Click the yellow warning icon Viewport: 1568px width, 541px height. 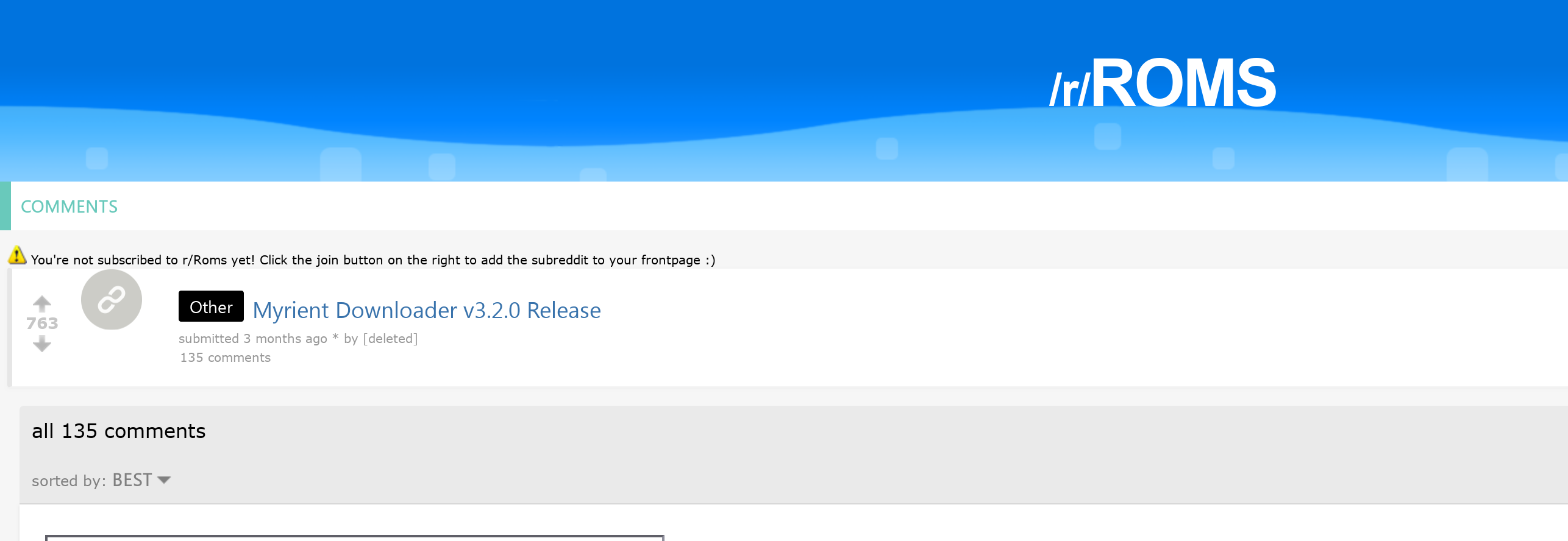pyautogui.click(x=17, y=255)
